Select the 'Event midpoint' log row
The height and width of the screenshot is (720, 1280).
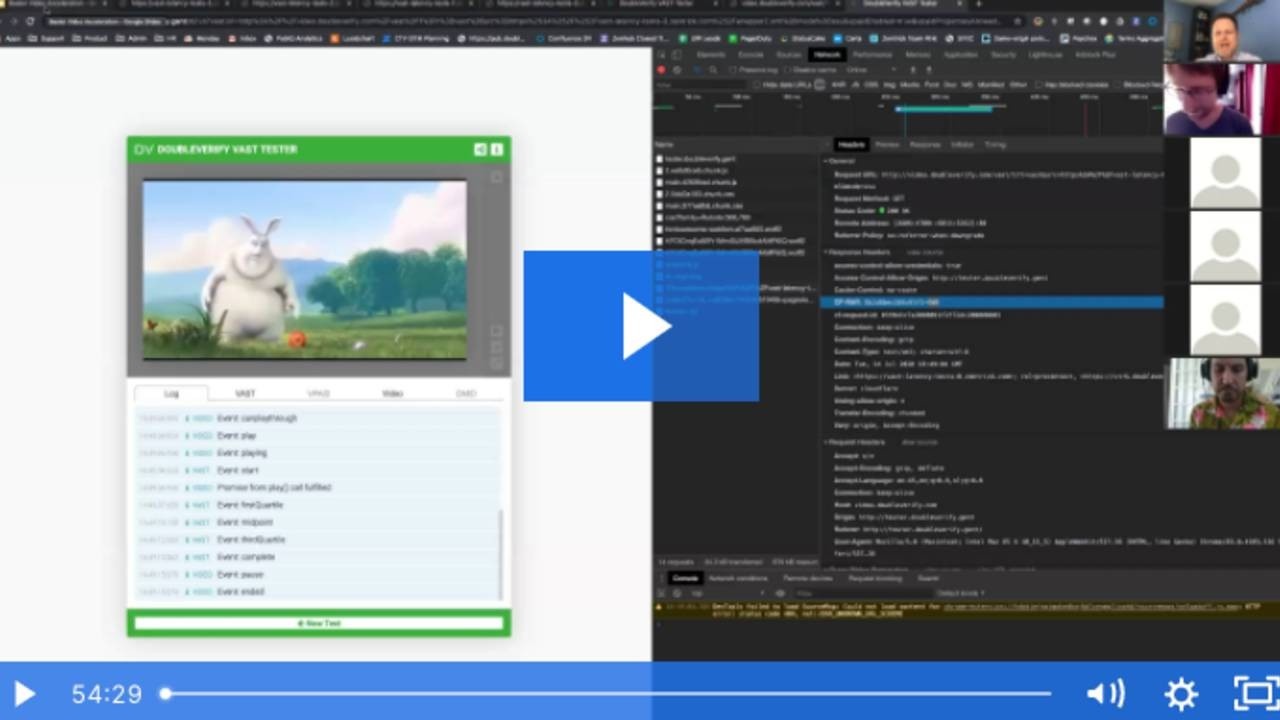(x=317, y=522)
